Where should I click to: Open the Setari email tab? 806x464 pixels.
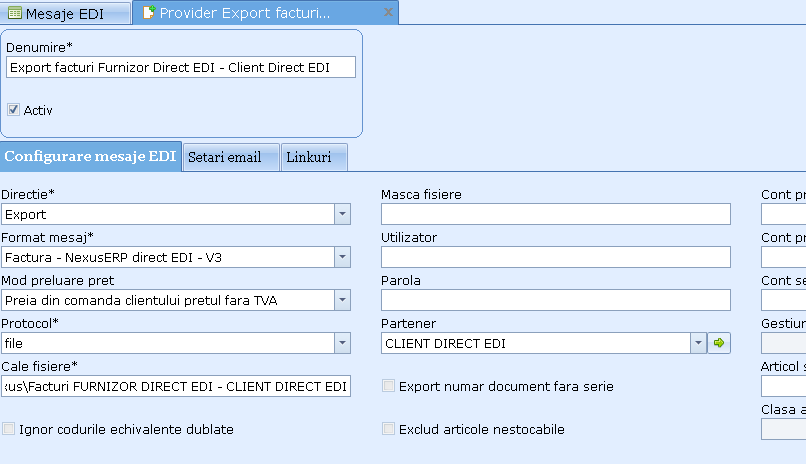224,157
